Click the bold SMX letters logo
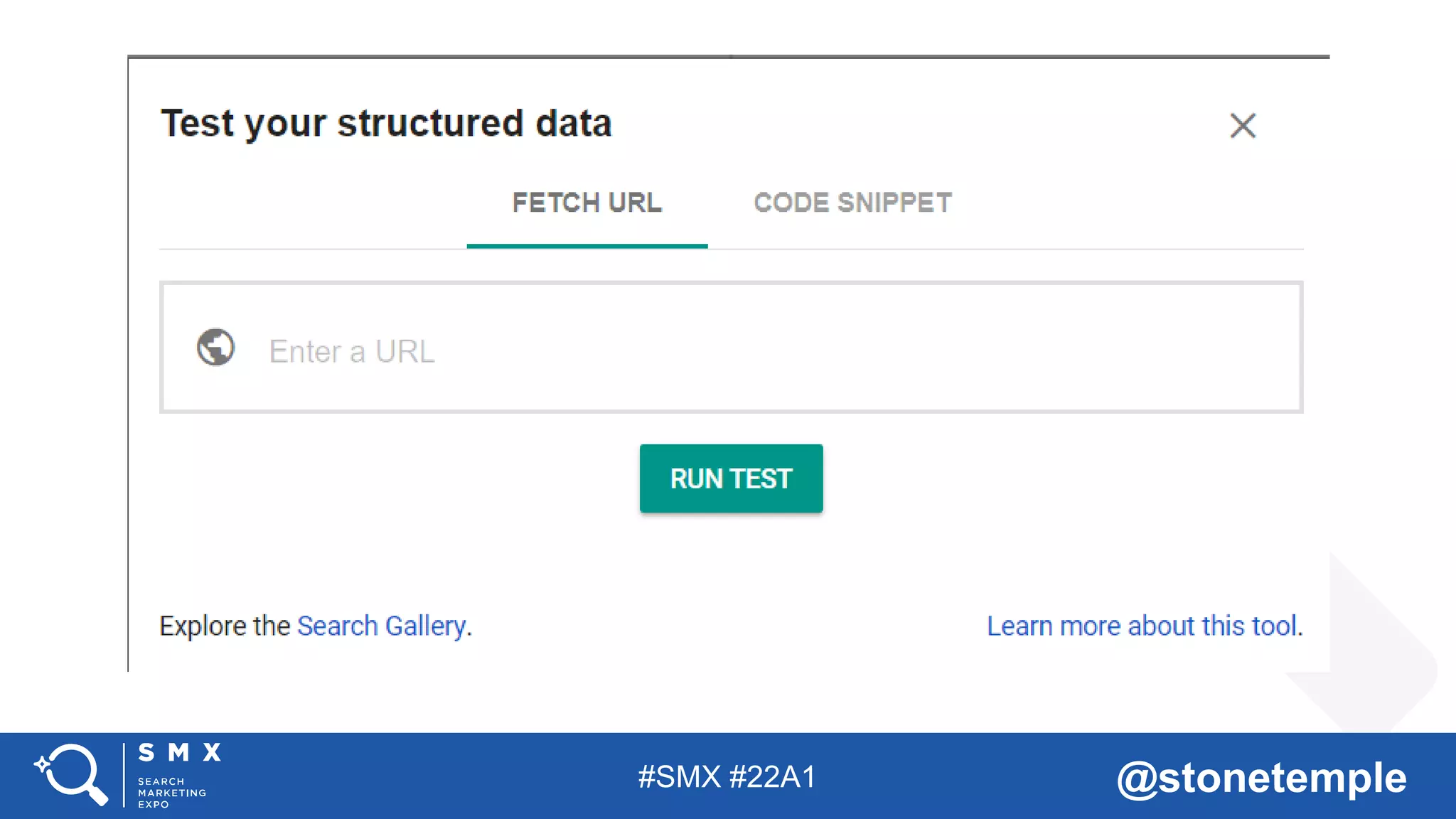 pos(180,753)
